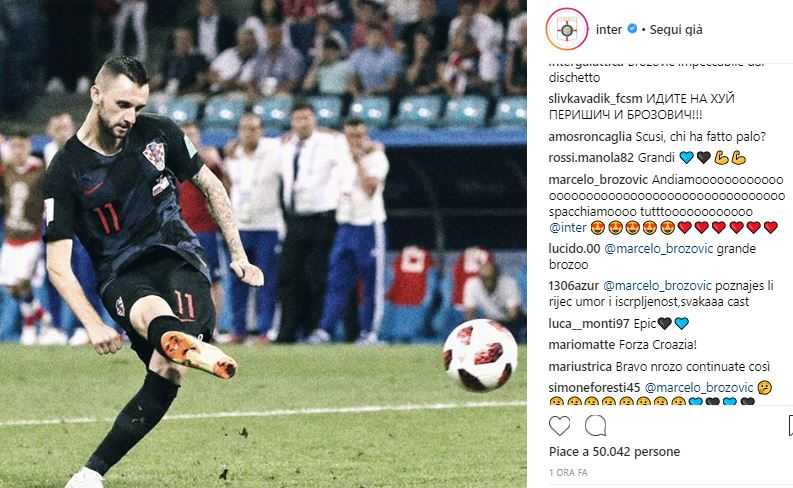Click the heart like icon

pyautogui.click(x=559, y=426)
